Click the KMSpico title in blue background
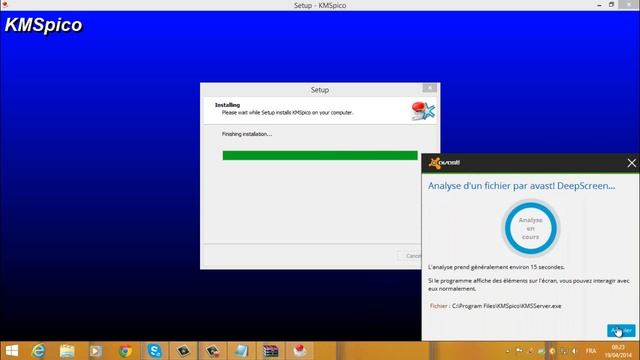The image size is (640, 360). 44,25
